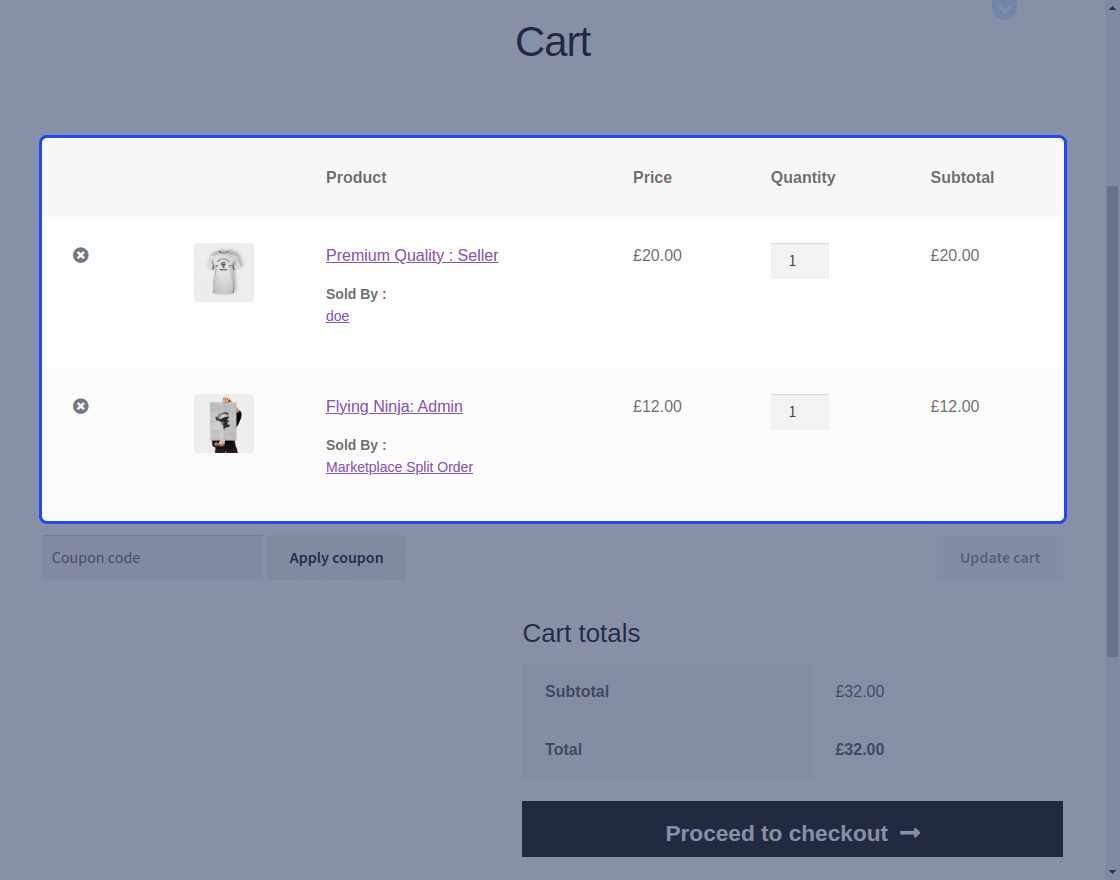Viewport: 1120px width, 880px height.
Task: Click the Coupon code input field
Action: pos(152,558)
